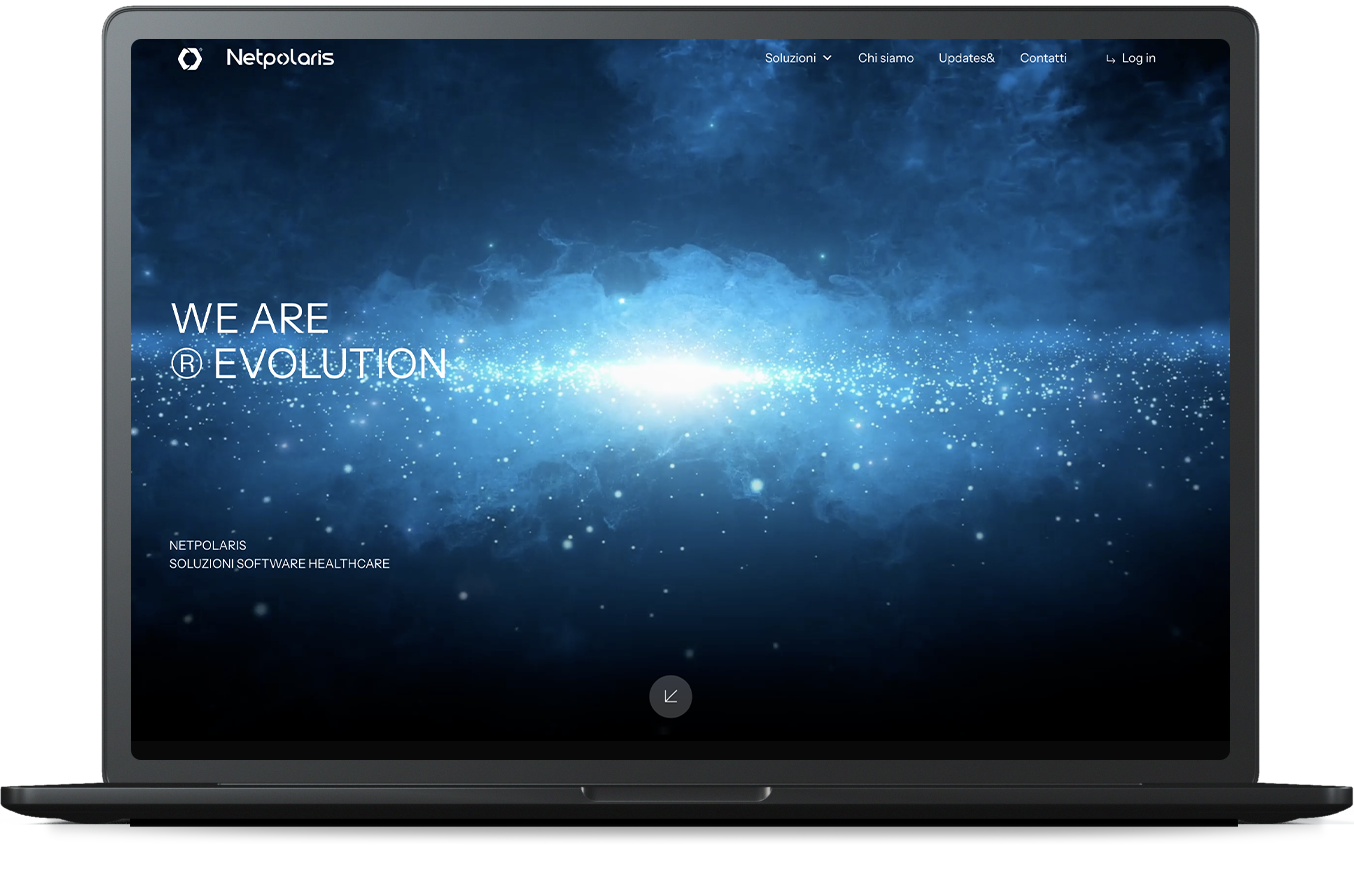The image size is (1354, 880).
Task: Click the ® symbol before EVOLUTION
Action: [187, 365]
